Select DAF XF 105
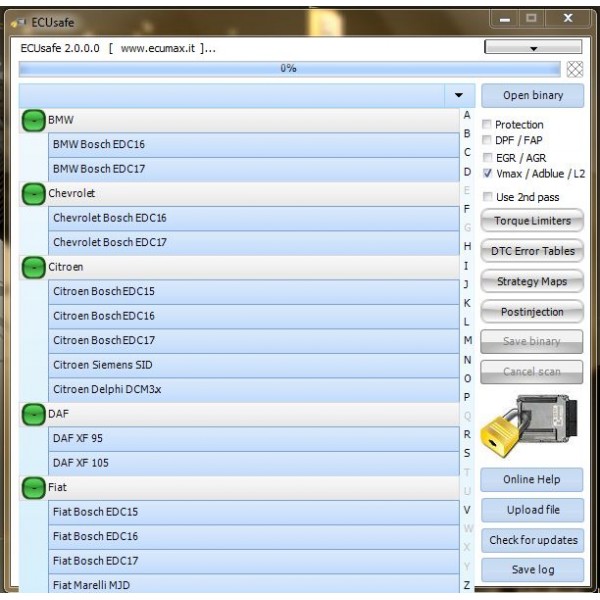This screenshot has height=600, width=600. (254, 463)
